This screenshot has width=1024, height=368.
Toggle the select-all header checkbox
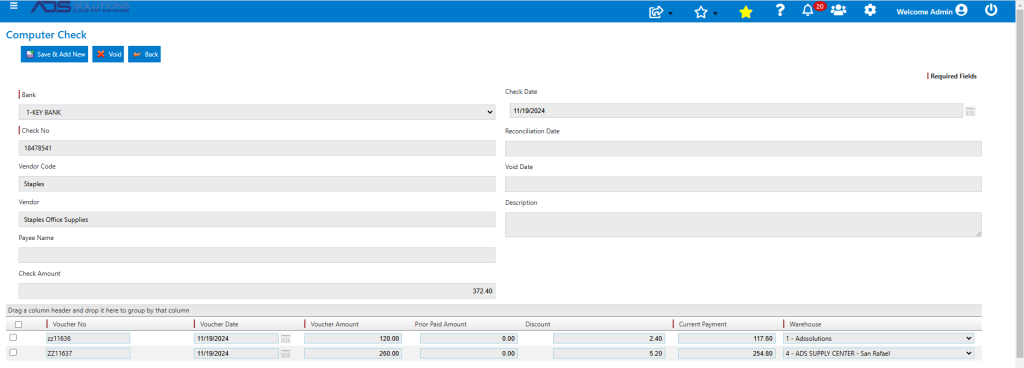(18, 324)
